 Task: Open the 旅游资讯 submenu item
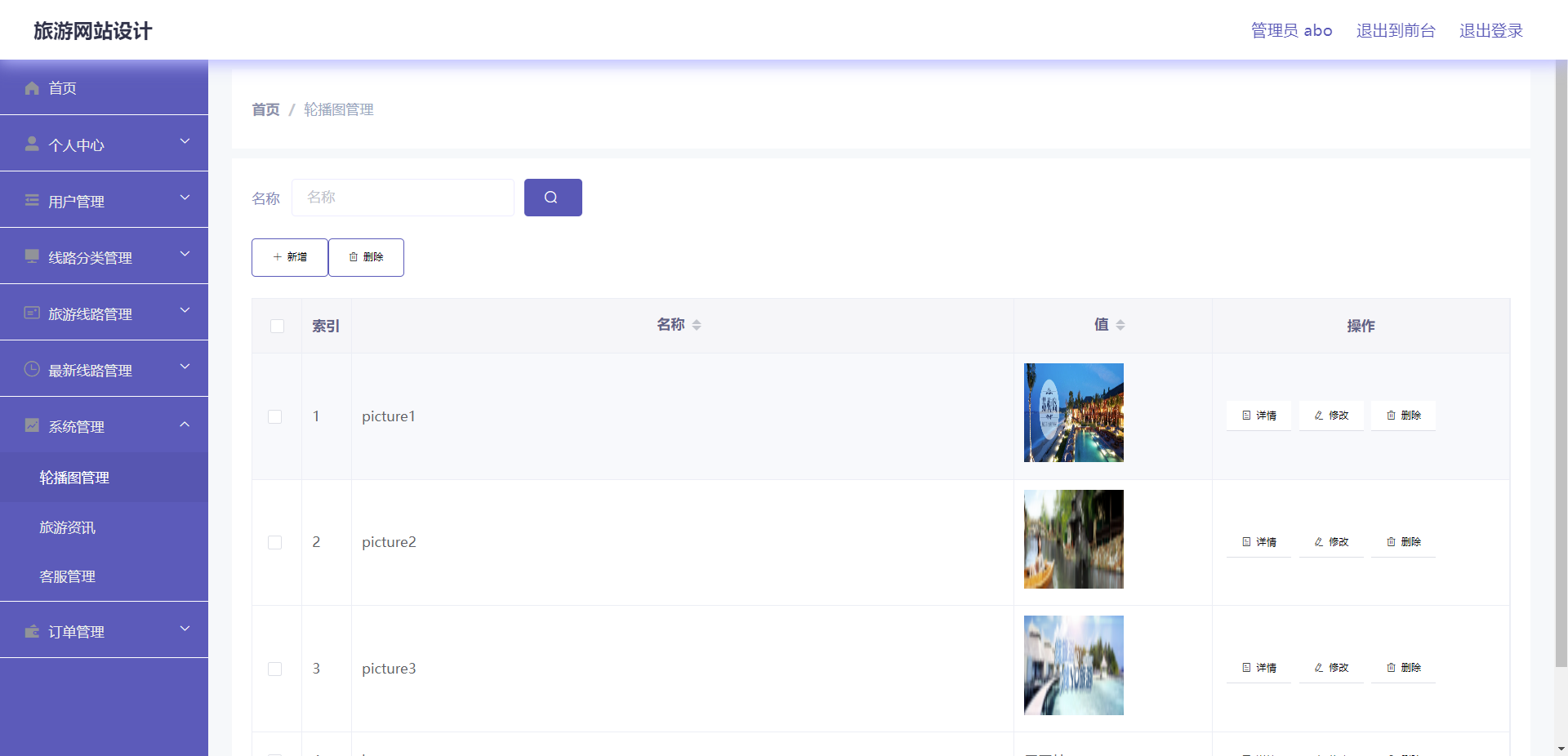pos(67,527)
